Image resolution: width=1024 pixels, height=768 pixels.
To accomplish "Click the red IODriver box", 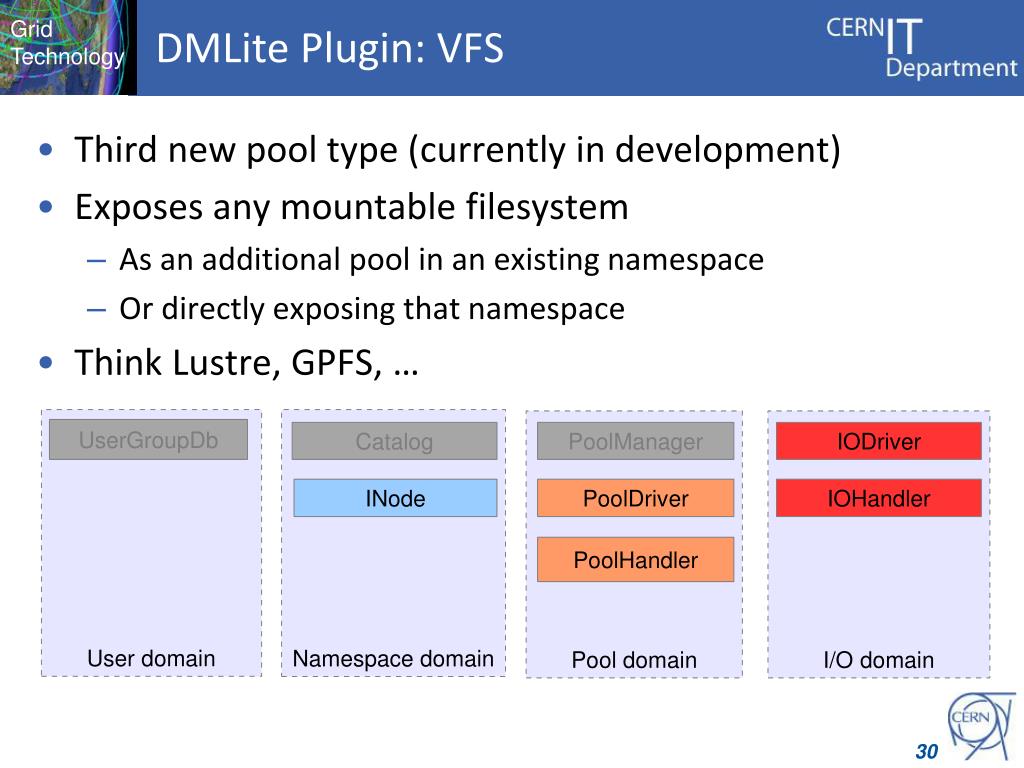I will (x=878, y=441).
